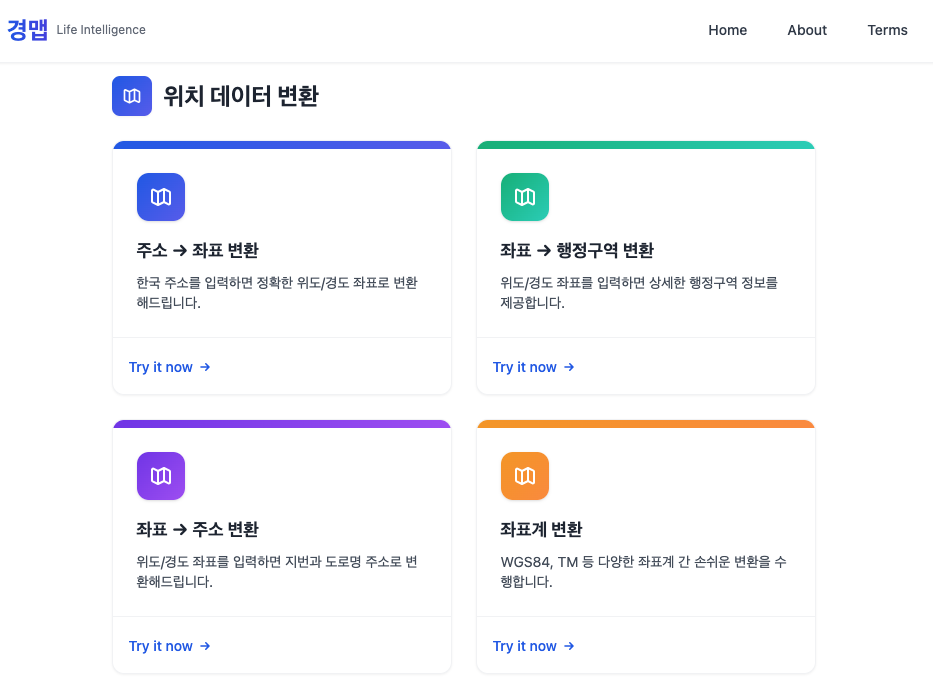Image resolution: width=933 pixels, height=680 pixels.
Task: Click arrow icon after first card's Try it now
Action: click(205, 367)
